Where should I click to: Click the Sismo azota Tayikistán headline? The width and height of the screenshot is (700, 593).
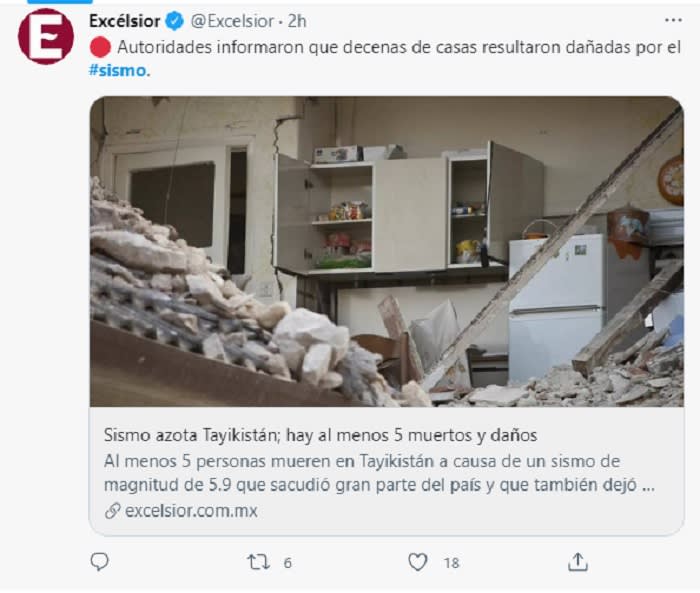pyautogui.click(x=320, y=434)
